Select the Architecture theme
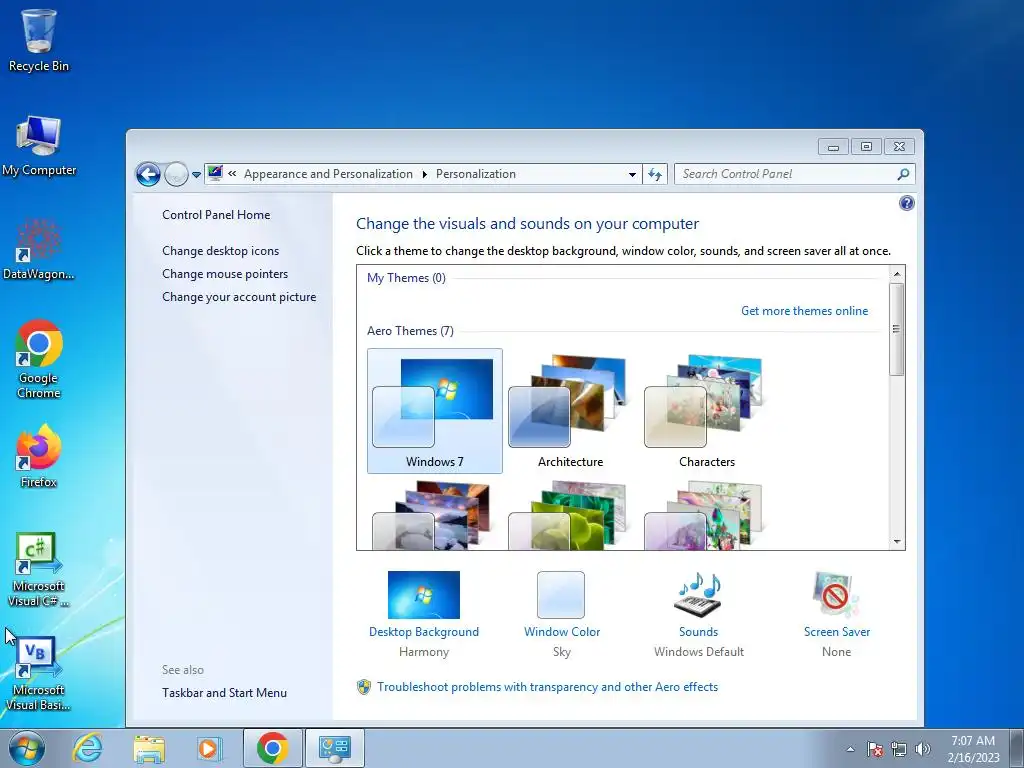The width and height of the screenshot is (1024, 768). [570, 411]
